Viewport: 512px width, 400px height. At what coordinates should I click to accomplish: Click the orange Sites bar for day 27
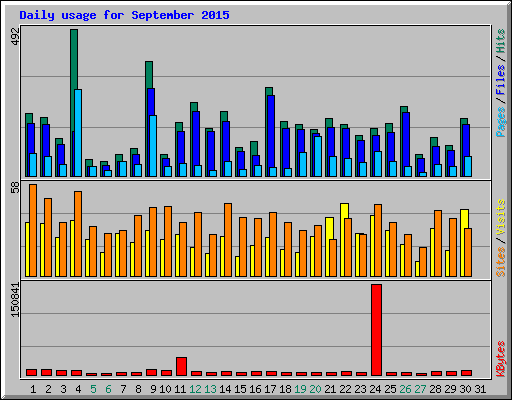click(423, 262)
